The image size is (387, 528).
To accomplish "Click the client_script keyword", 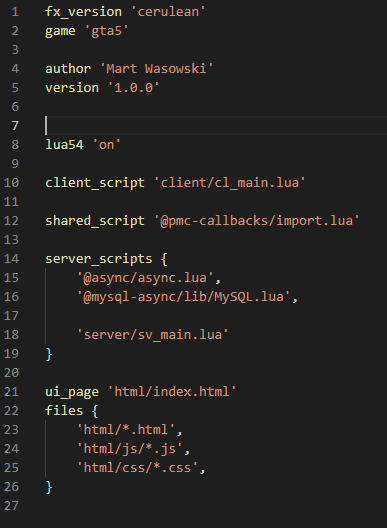I will (95, 183).
